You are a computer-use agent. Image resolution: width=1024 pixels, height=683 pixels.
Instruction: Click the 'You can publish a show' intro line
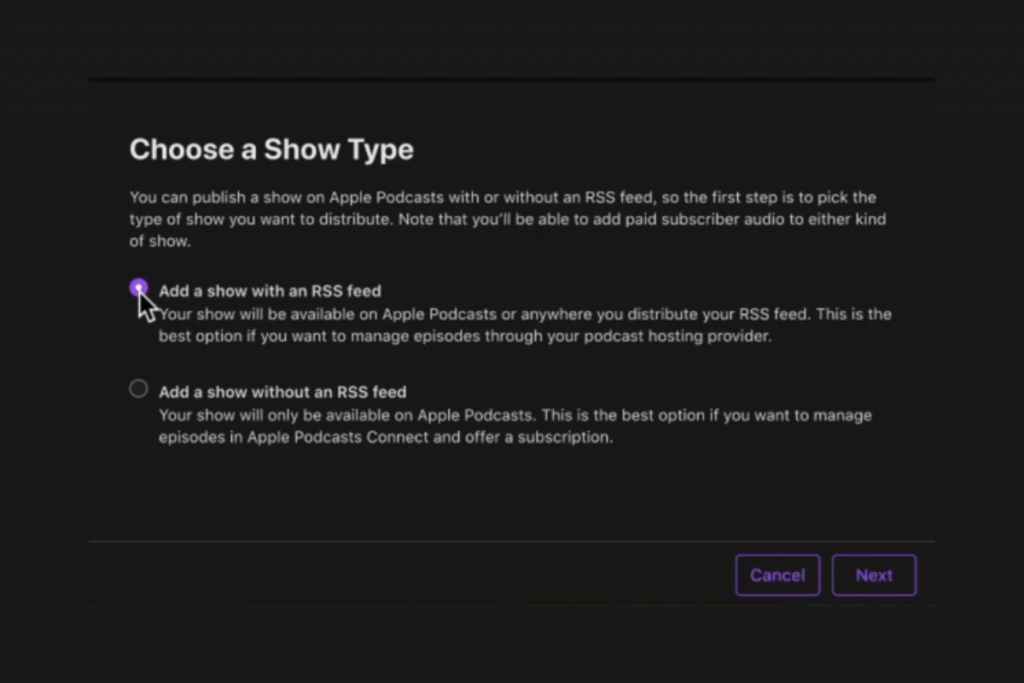coord(502,198)
